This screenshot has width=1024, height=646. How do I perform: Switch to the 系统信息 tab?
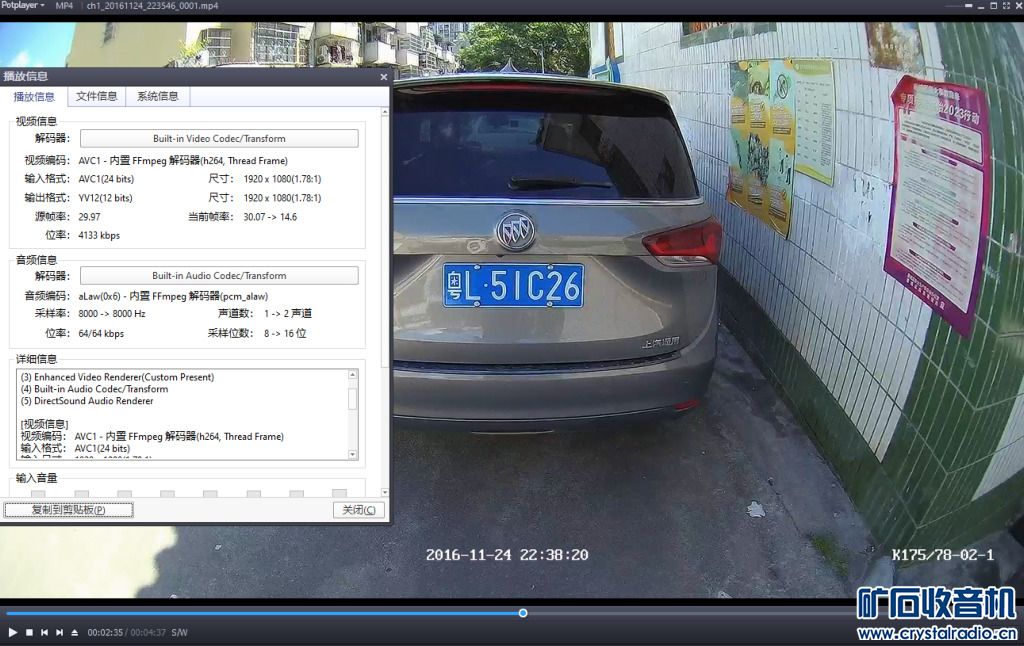pyautogui.click(x=158, y=97)
